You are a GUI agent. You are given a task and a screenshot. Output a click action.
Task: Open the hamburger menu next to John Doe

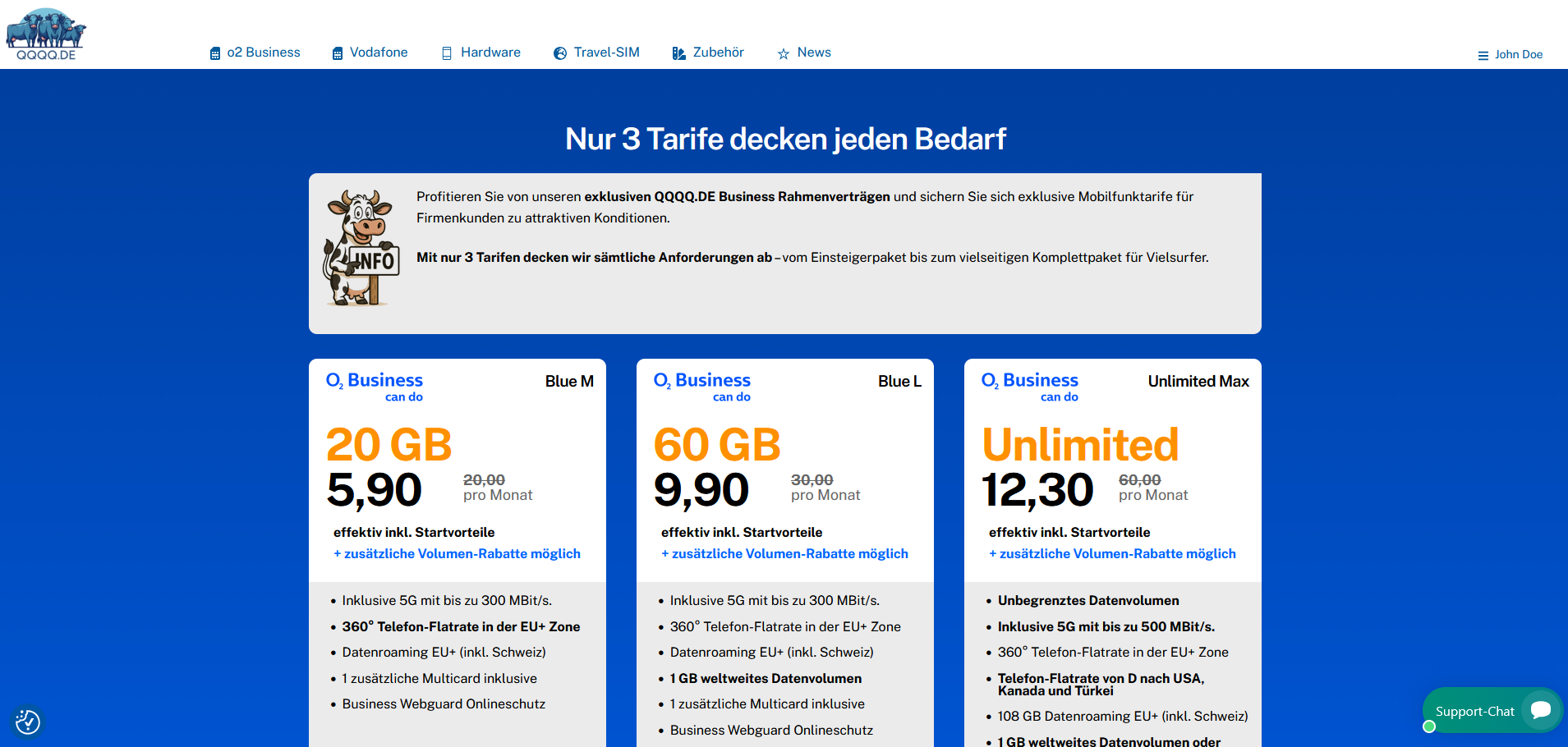[x=1483, y=56]
